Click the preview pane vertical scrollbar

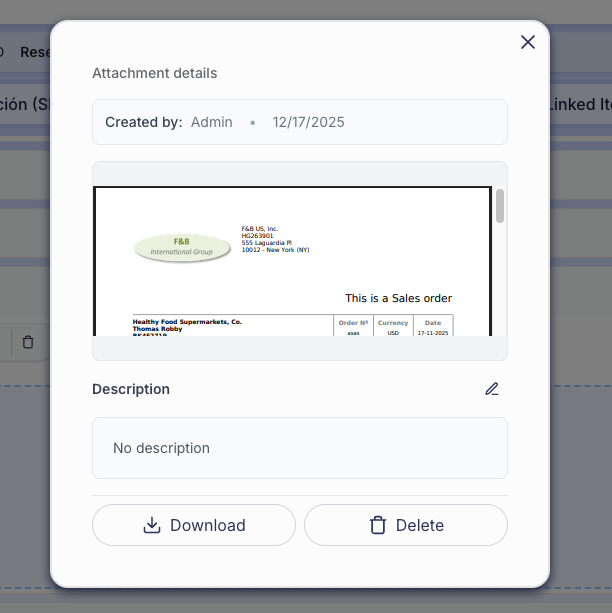(499, 206)
